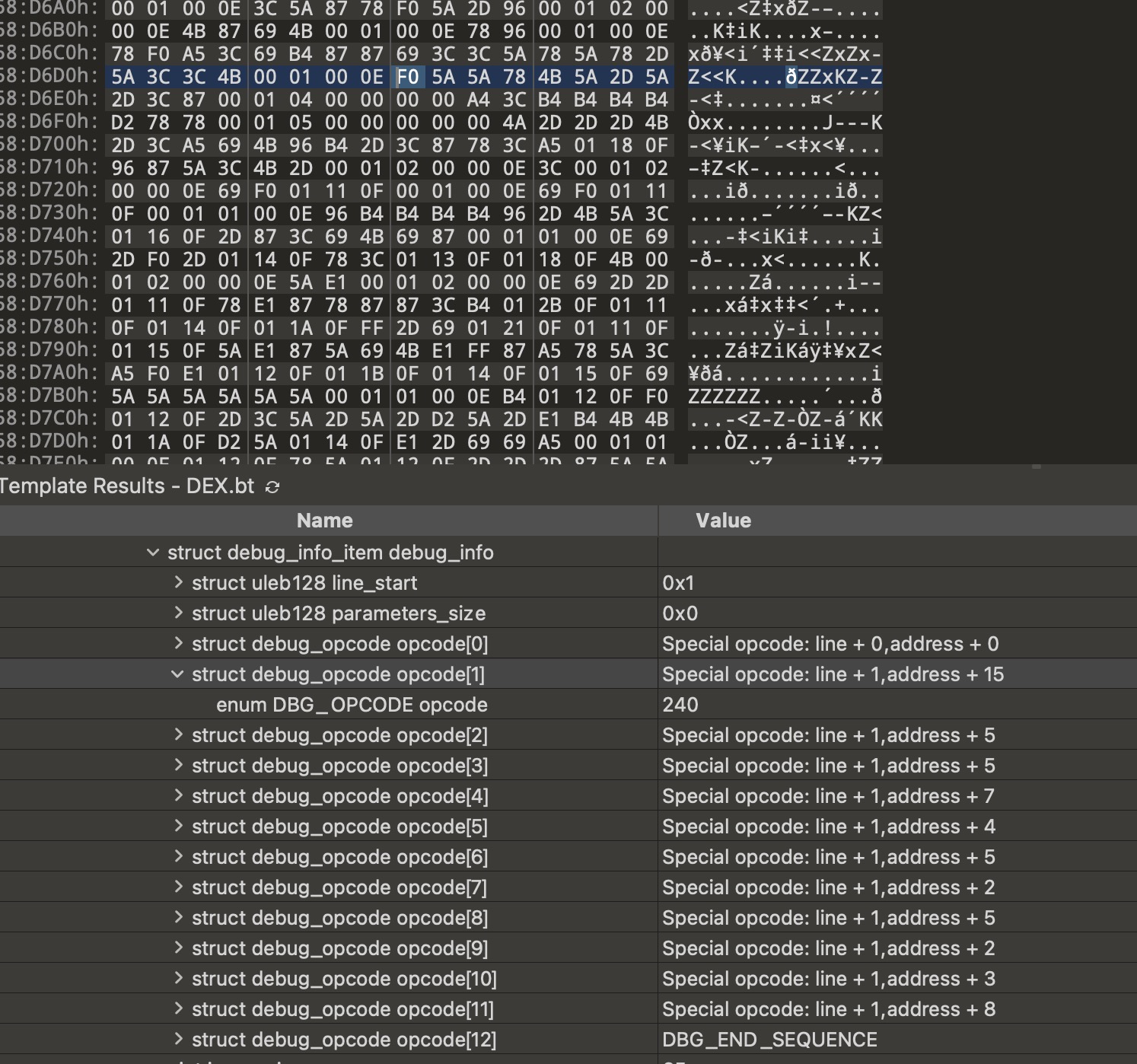Collapse struct debug_opcode opcode[1]
The height and width of the screenshot is (1064, 1137).
pyautogui.click(x=179, y=674)
